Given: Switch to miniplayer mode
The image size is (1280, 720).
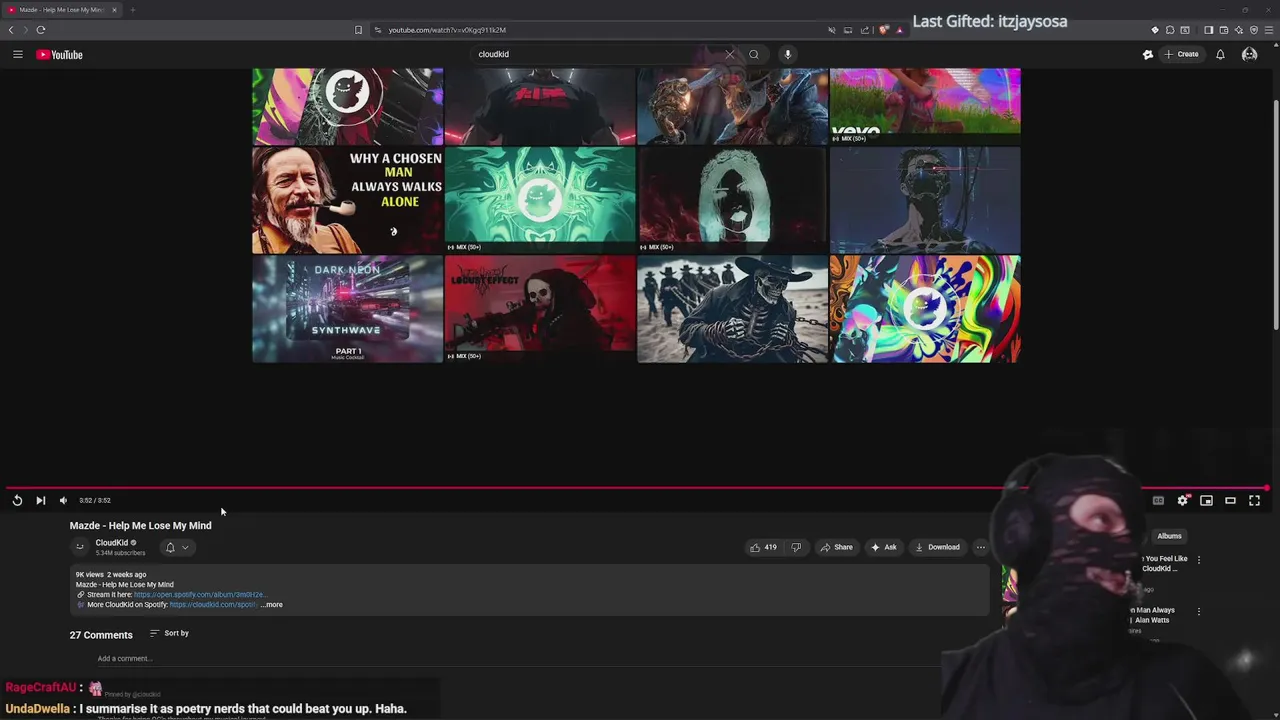Looking at the screenshot, I should coord(1207,500).
